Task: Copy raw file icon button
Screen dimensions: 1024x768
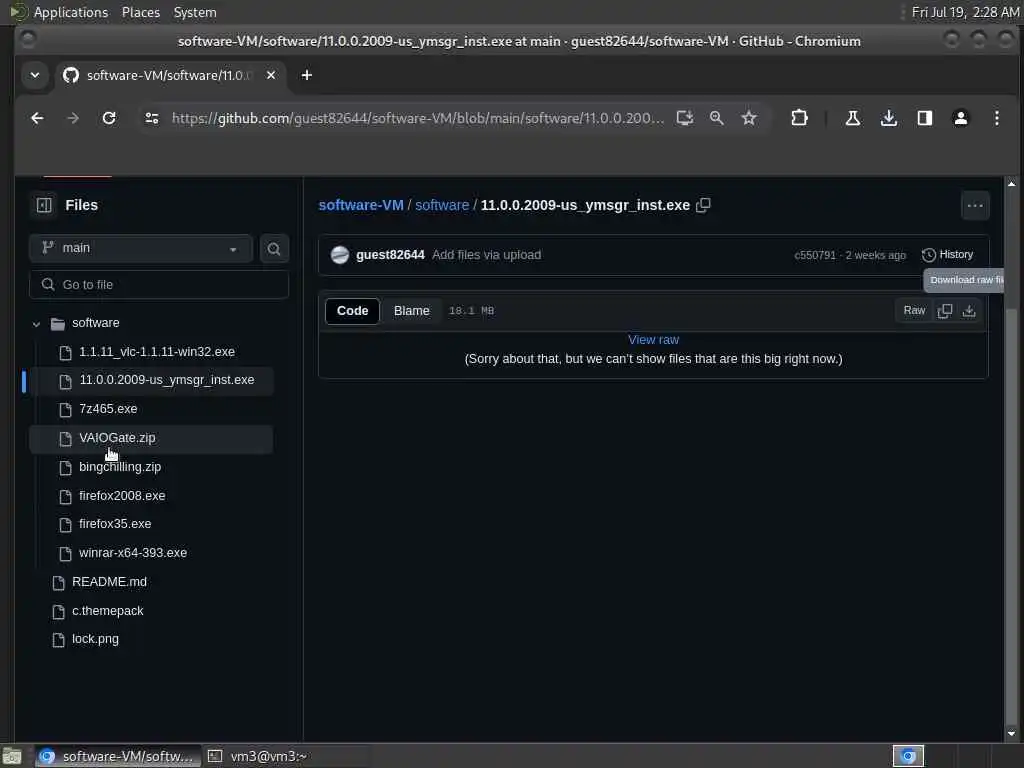Action: pyautogui.click(x=944, y=311)
